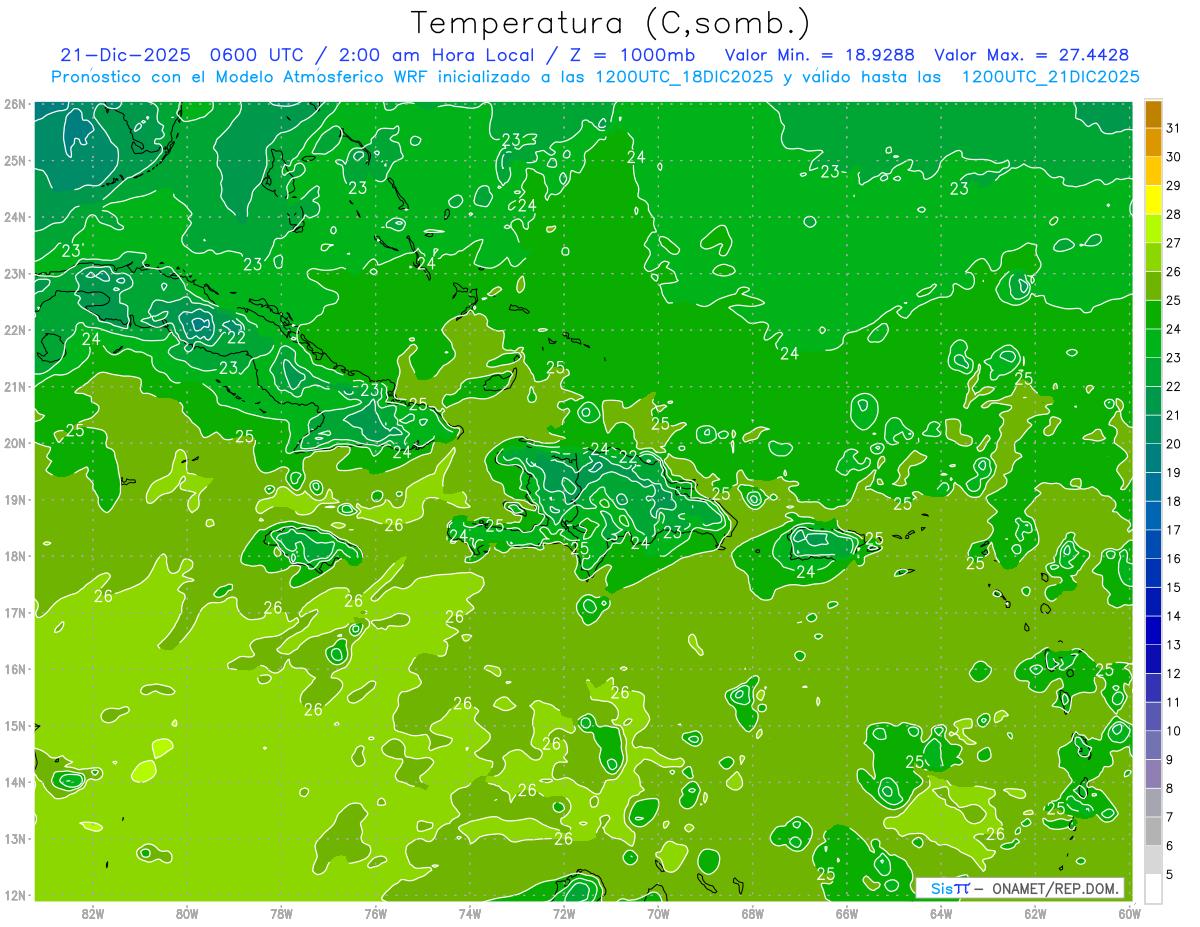Pick the yellow swatch between 28 and 29

(1153, 200)
